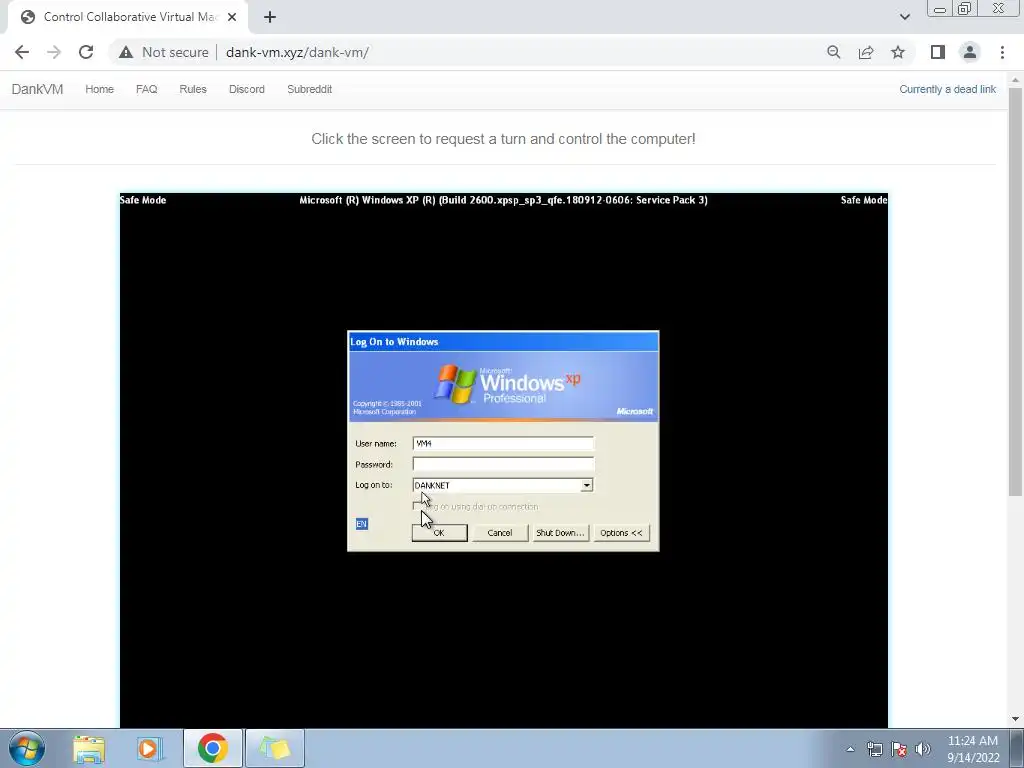Open a new tab with the plus button
Image resolution: width=1024 pixels, height=768 pixels.
270,17
